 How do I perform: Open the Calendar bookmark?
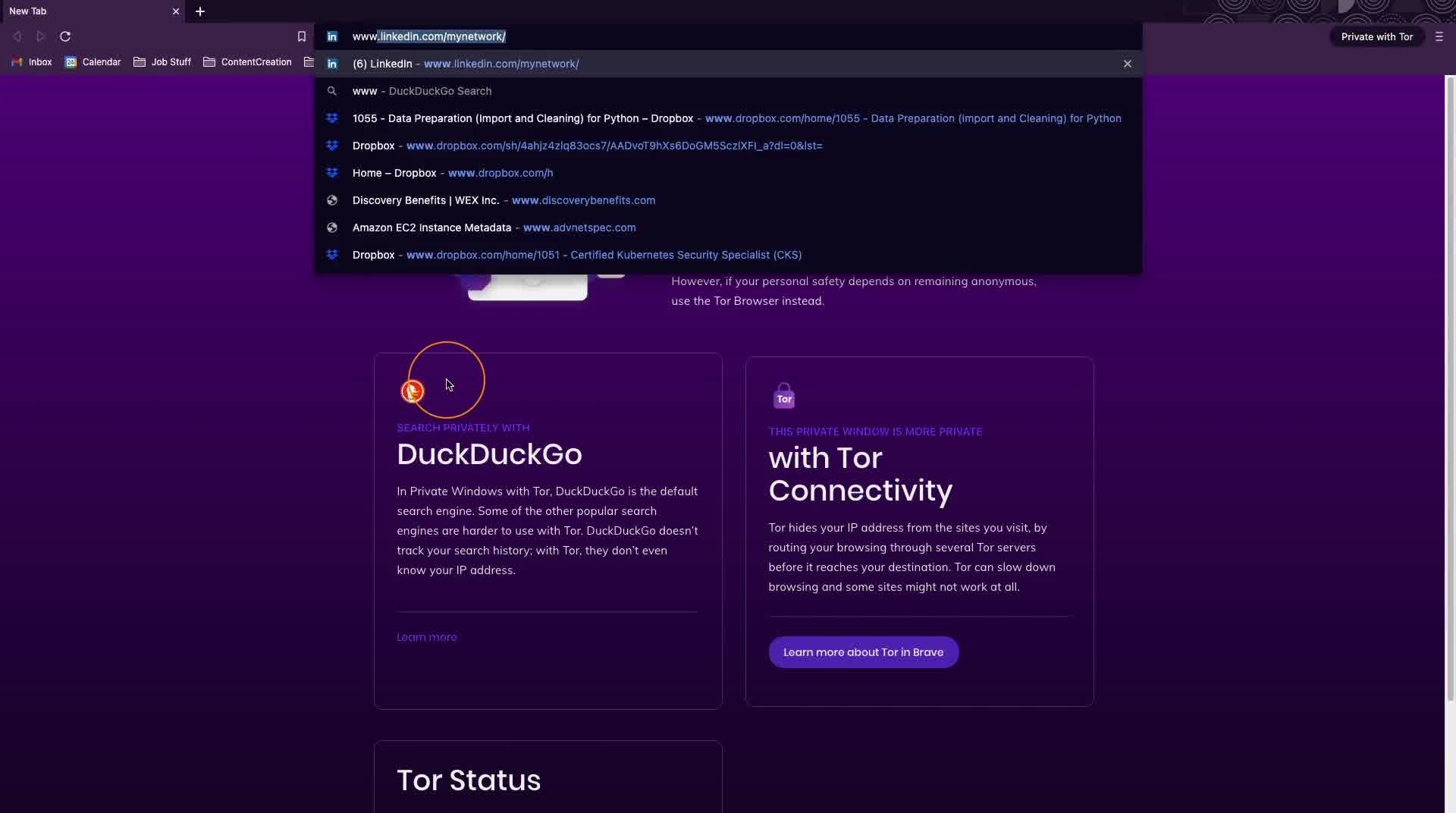tap(93, 62)
